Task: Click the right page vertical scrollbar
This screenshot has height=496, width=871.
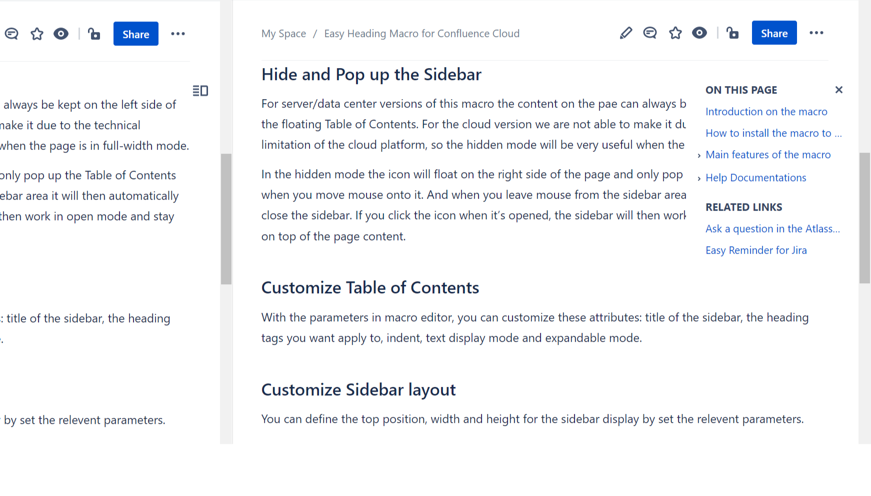Action: [865, 216]
